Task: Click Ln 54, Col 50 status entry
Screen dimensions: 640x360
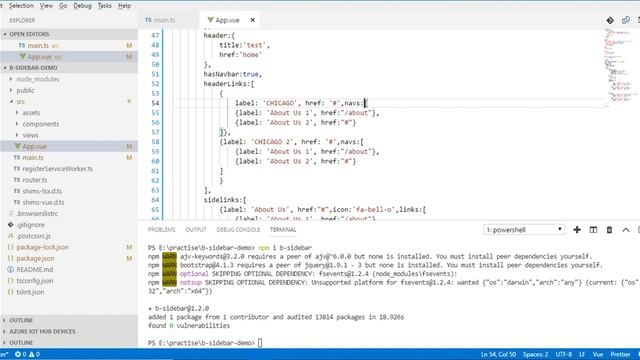Action: point(498,354)
